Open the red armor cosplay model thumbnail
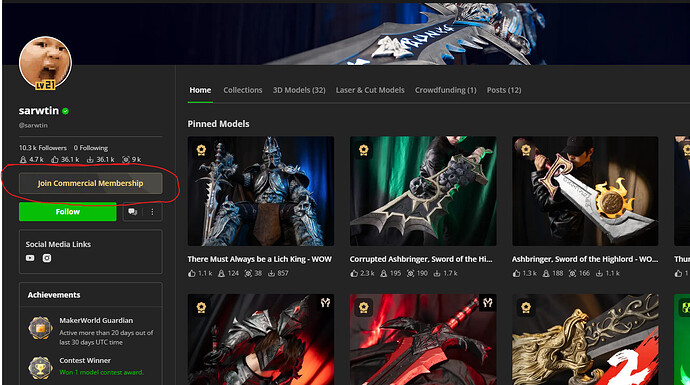The height and width of the screenshot is (385, 690). 261,339
